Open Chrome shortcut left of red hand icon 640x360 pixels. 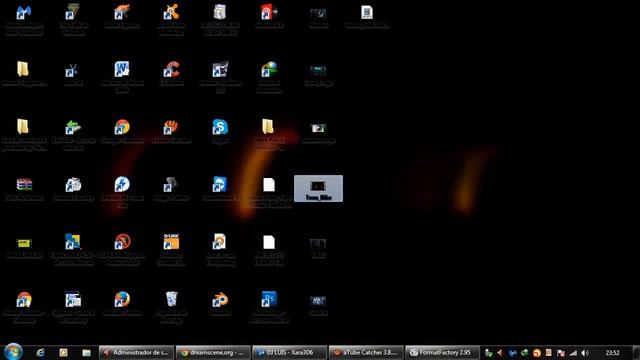pos(122,127)
